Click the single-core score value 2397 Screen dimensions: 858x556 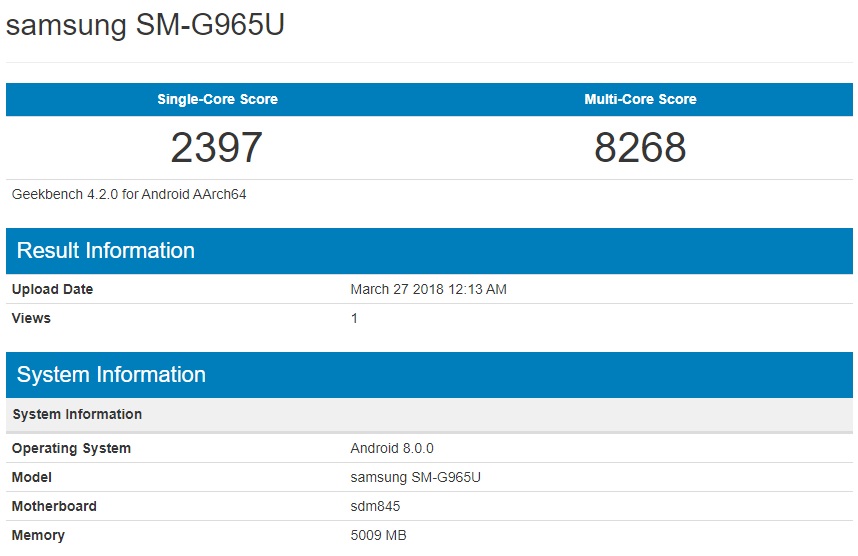click(216, 148)
